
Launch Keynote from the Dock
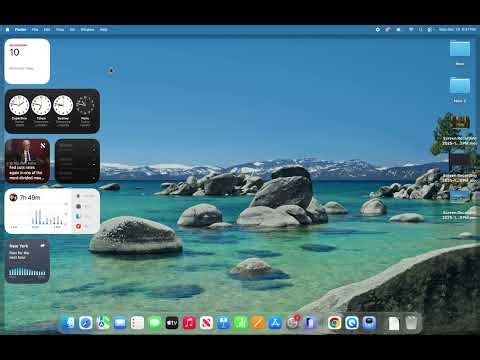click(x=223, y=323)
